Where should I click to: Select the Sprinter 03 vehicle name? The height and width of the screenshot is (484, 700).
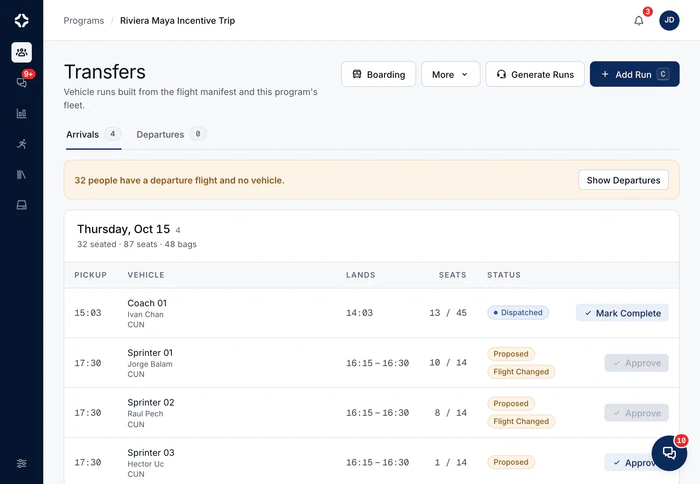[x=150, y=452]
